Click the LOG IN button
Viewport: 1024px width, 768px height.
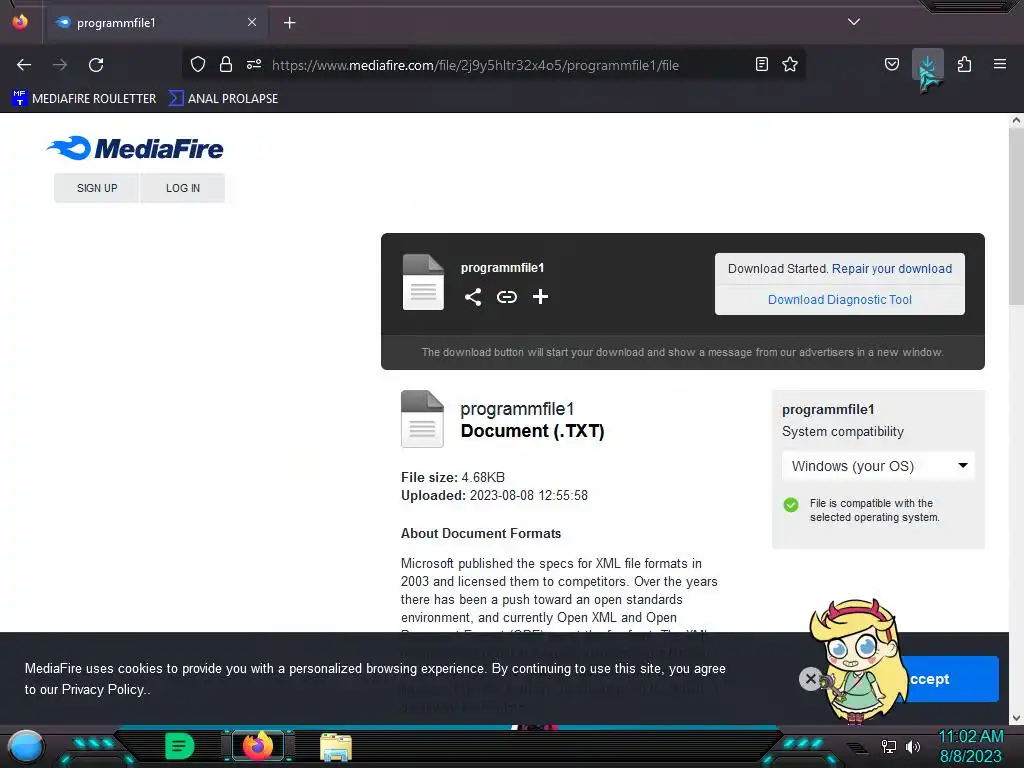coord(183,188)
